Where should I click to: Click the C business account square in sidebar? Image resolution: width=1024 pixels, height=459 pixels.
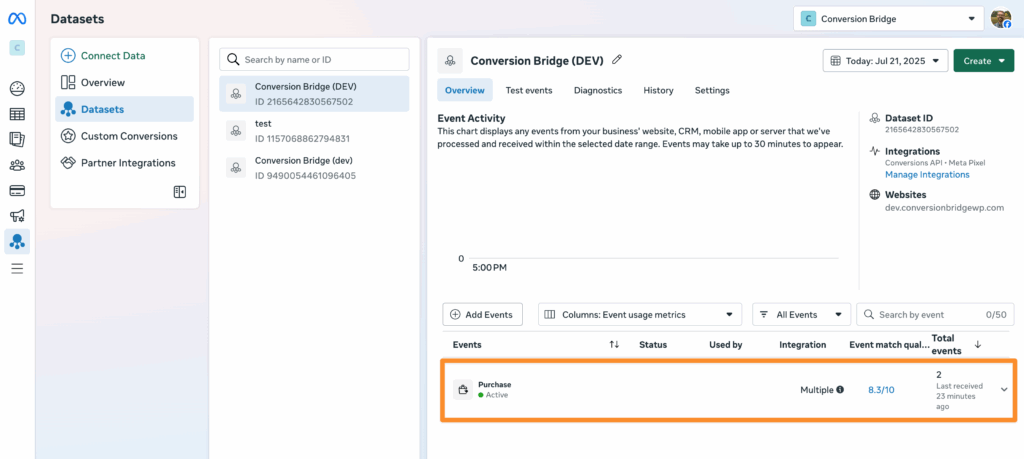[x=17, y=48]
